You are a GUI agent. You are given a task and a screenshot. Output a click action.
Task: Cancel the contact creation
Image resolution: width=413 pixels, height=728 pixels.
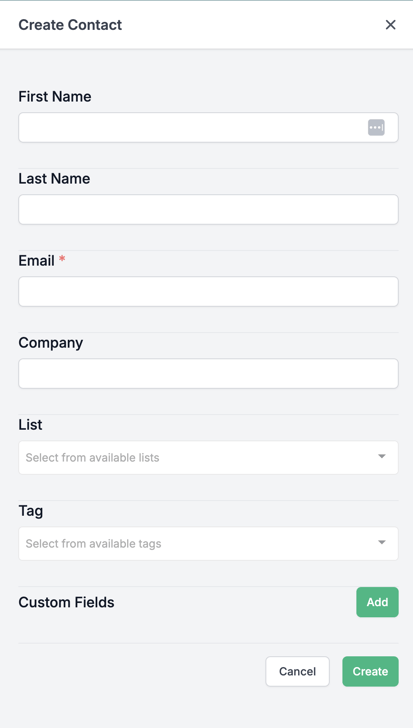coord(297,671)
